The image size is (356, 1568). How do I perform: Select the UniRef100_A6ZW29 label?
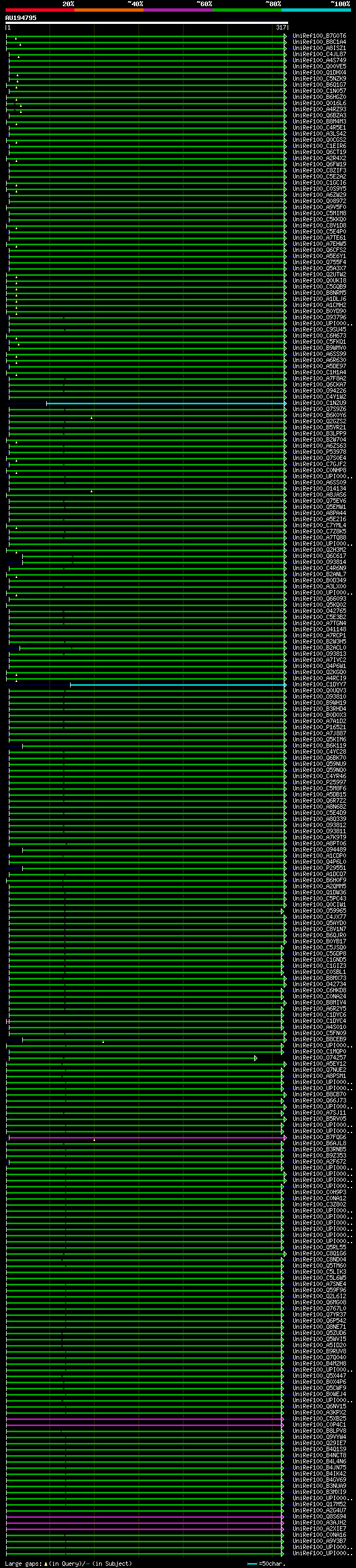coord(319,195)
